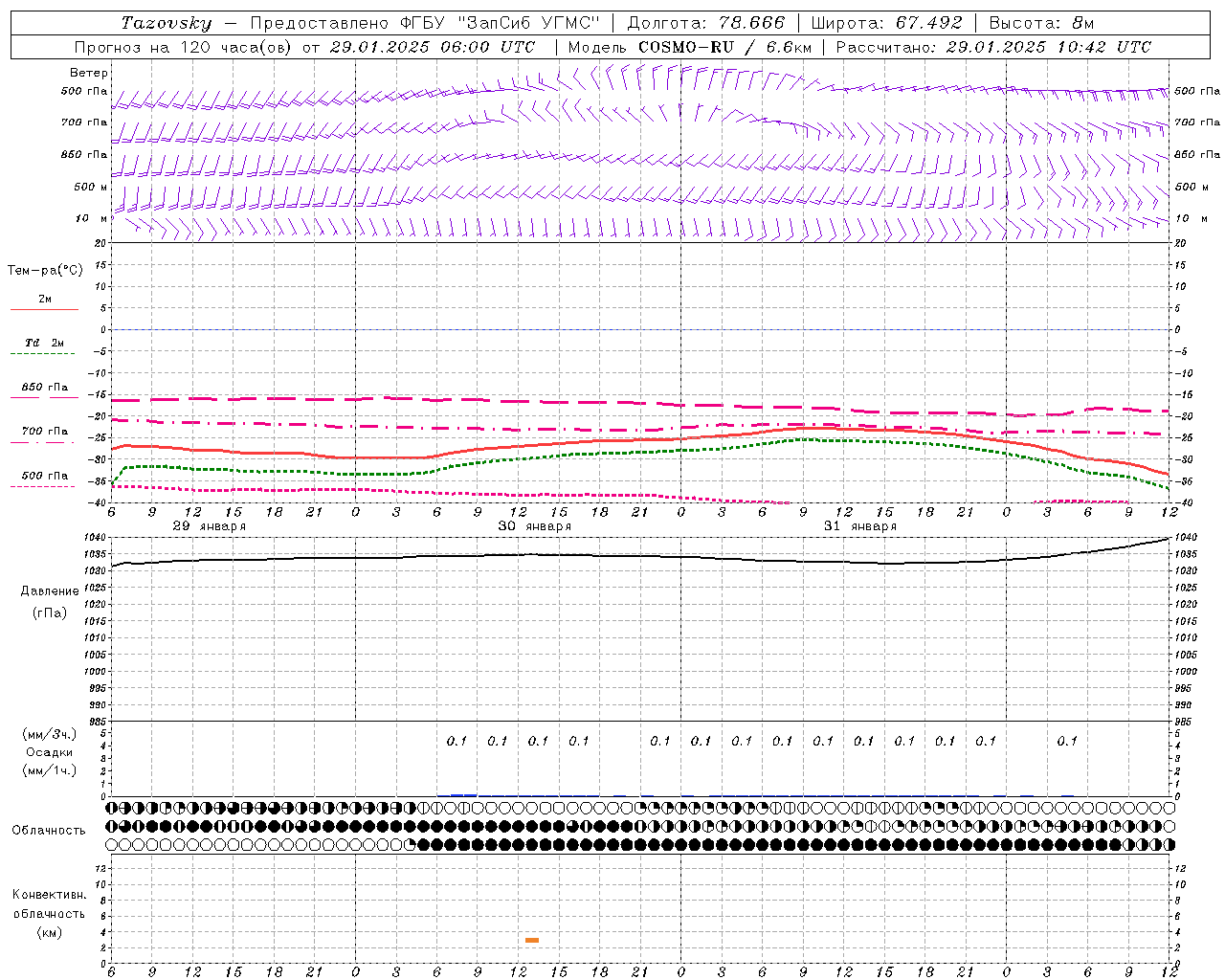Click the 1040 value on left pressure axis
The image size is (1225, 980).
tap(94, 538)
